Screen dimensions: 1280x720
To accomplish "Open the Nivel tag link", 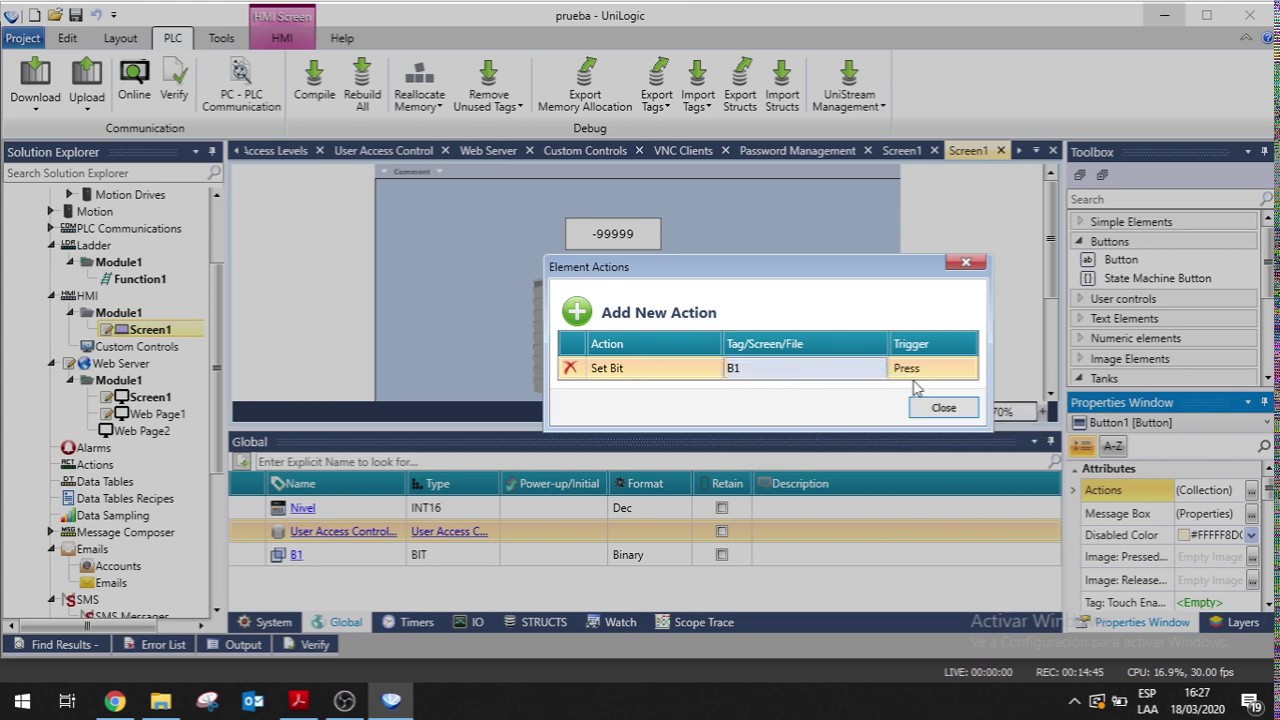I will pos(302,508).
